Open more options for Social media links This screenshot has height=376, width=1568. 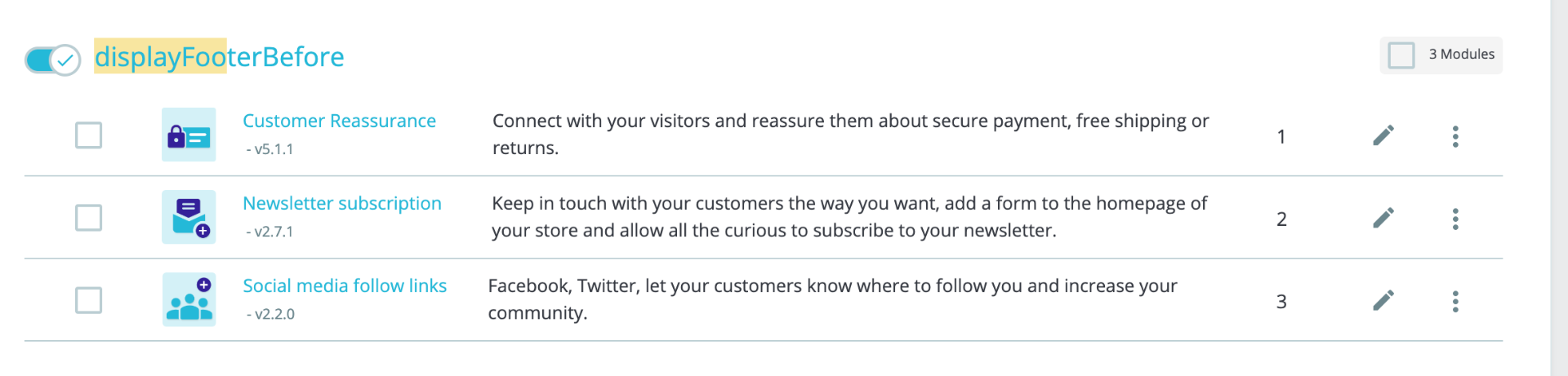pyautogui.click(x=1455, y=302)
